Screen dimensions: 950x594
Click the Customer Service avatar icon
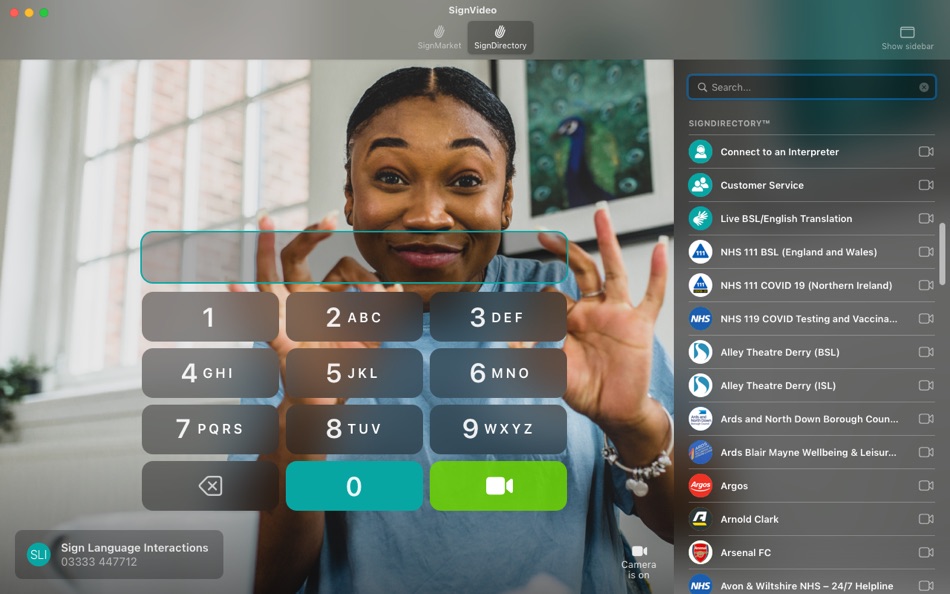(x=700, y=185)
